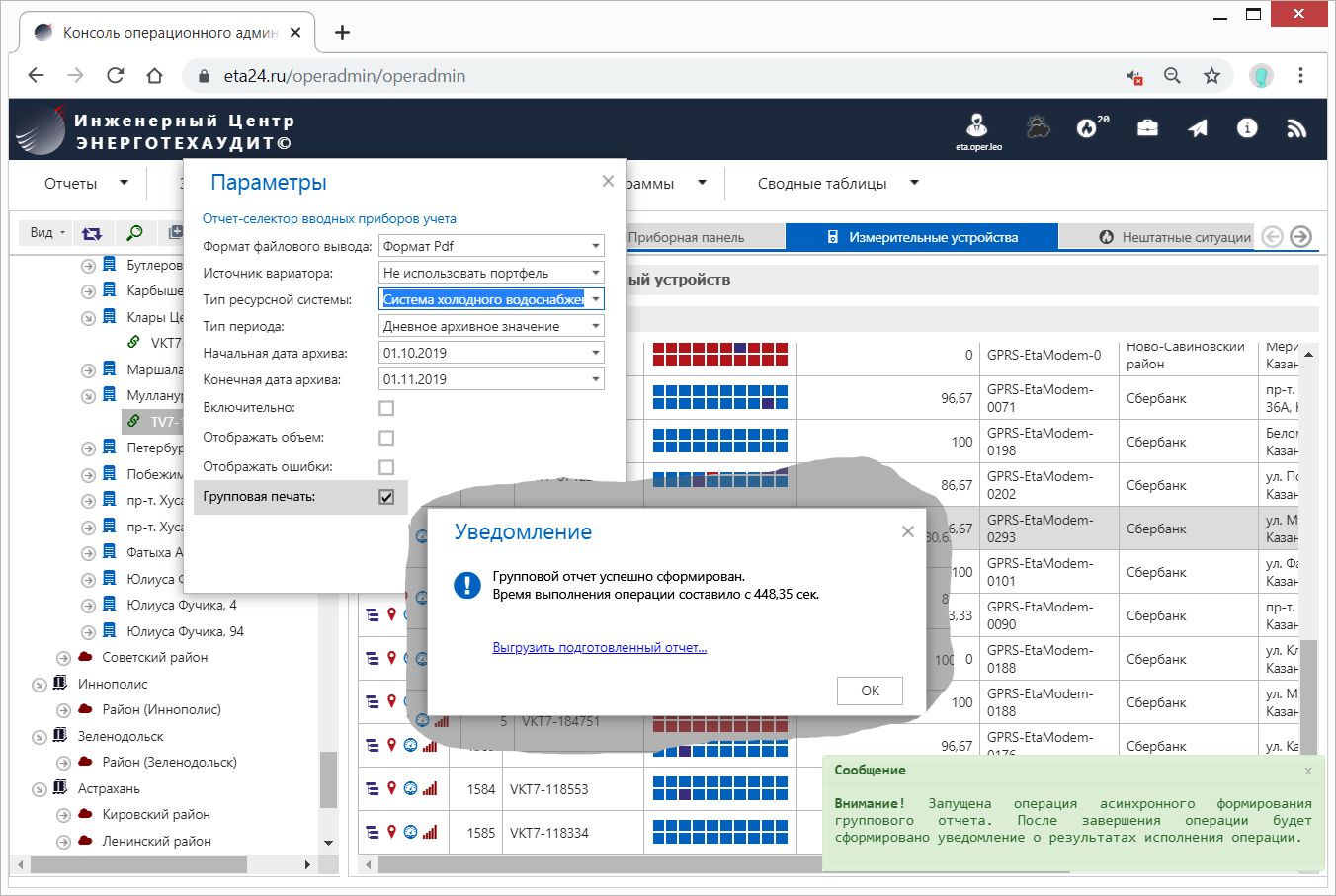Click the swap arrows icon beside Вид

point(92,233)
